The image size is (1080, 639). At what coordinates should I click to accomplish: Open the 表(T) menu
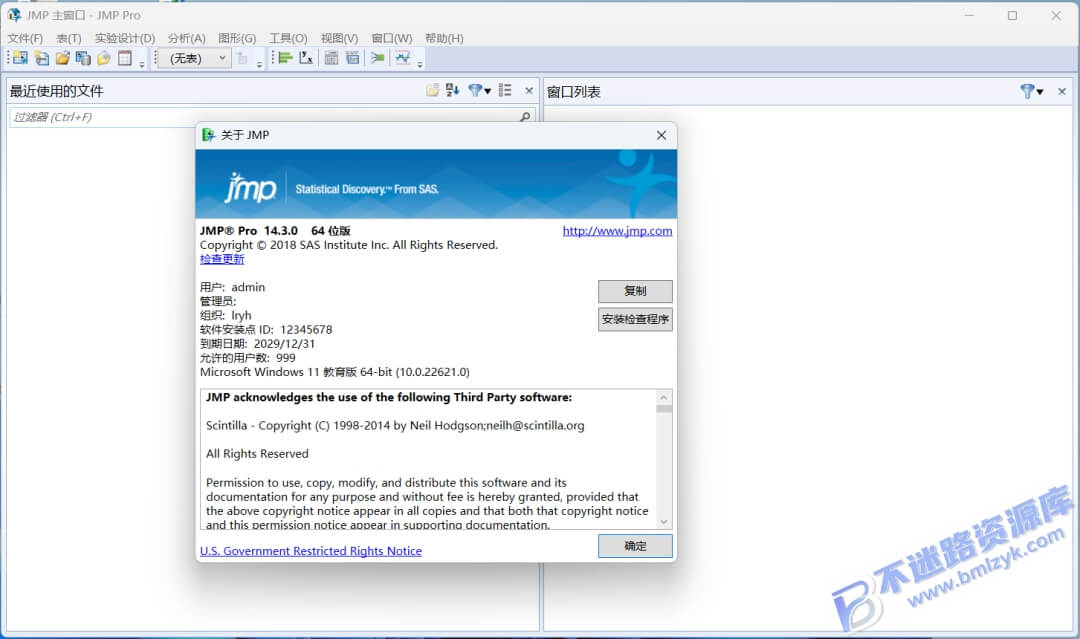tap(69, 39)
